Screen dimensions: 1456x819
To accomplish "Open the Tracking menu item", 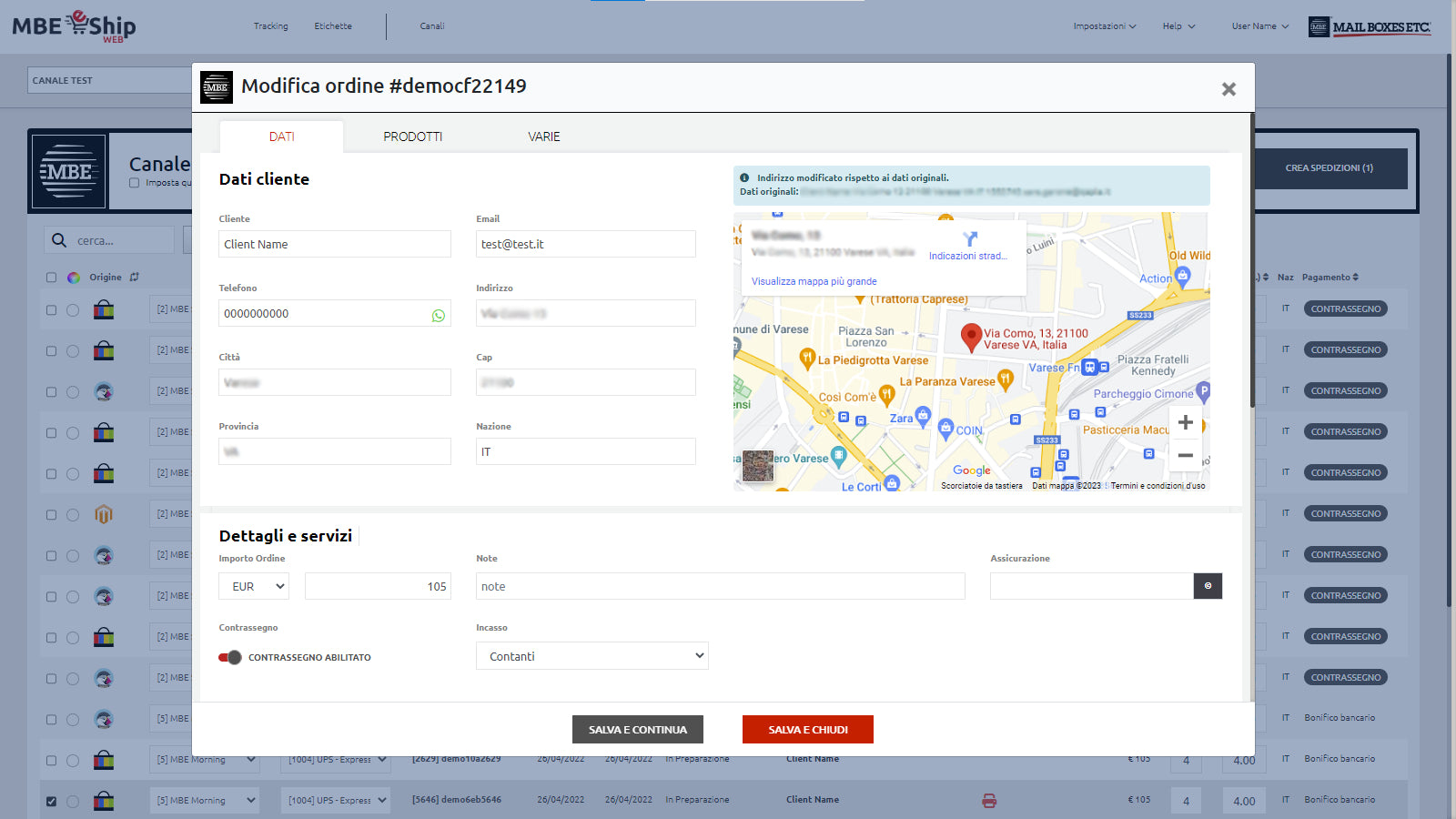I will point(270,26).
